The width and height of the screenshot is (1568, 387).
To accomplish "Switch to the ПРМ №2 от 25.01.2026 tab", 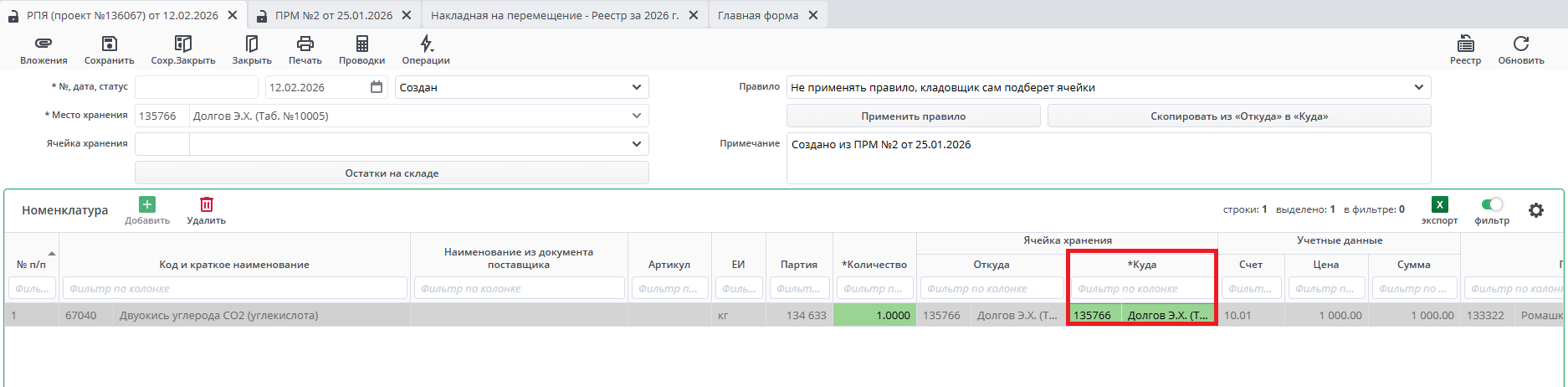I will tap(333, 15).
